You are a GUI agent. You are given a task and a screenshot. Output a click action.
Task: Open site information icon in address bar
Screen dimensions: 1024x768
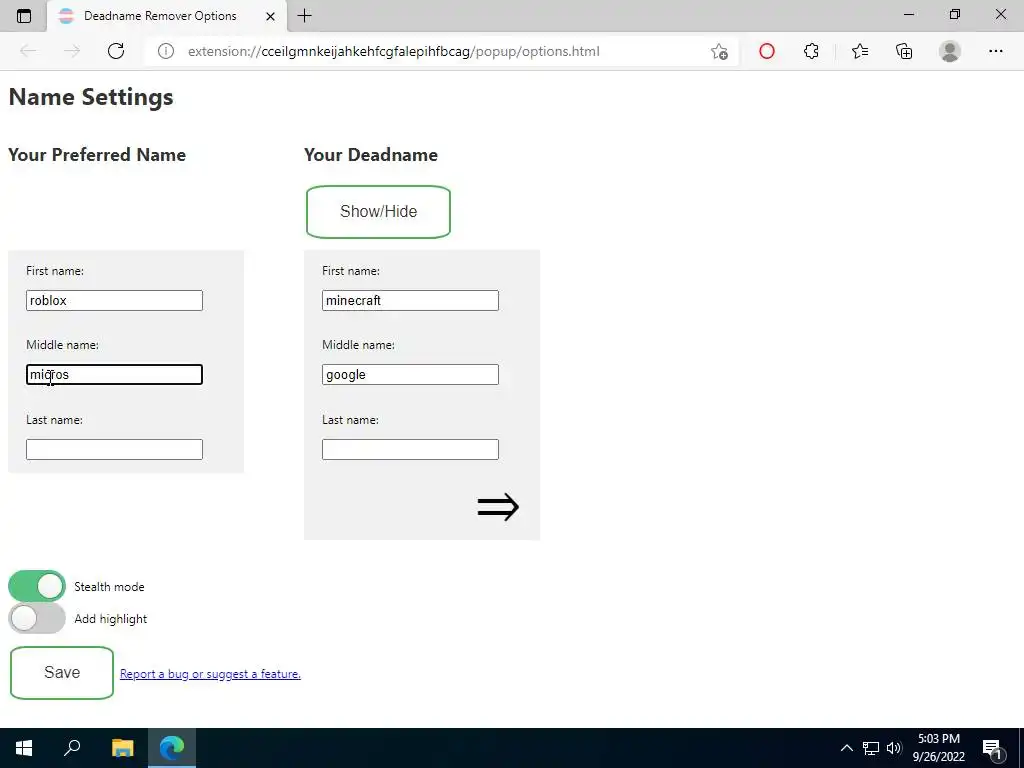pos(166,51)
